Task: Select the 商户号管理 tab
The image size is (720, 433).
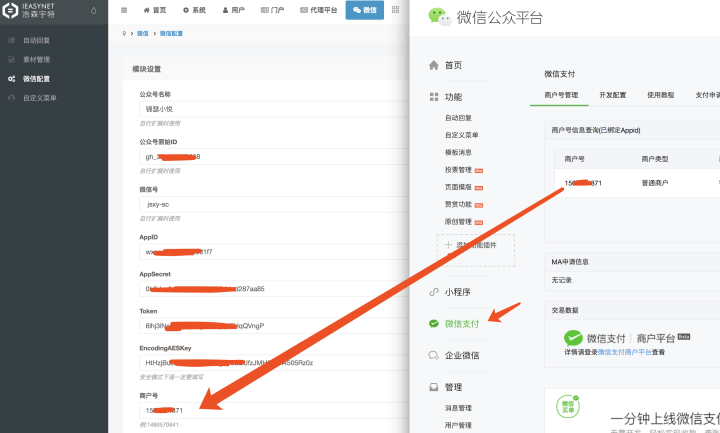Action: (x=561, y=95)
